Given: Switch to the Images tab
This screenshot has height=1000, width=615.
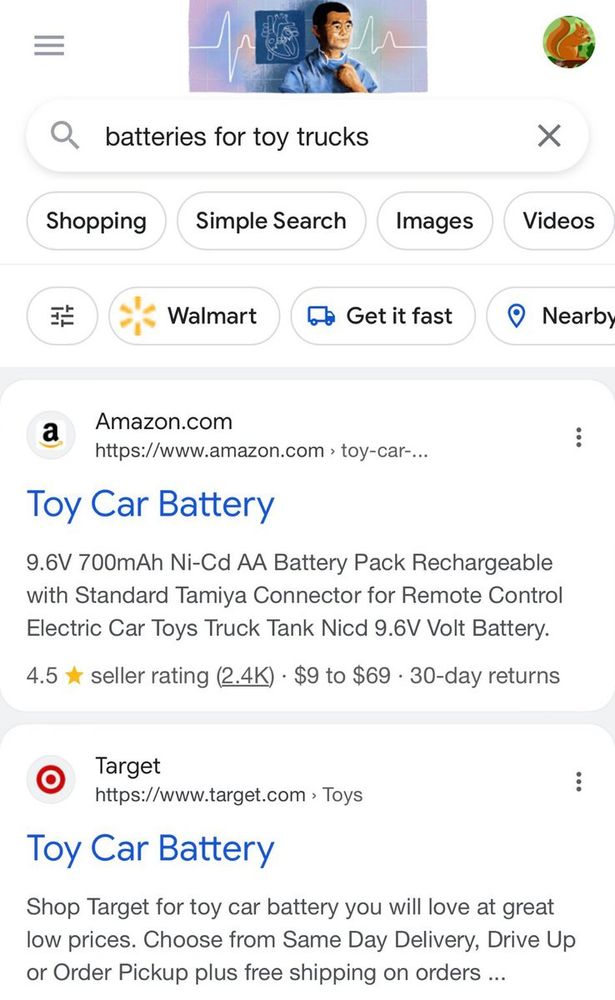Looking at the screenshot, I should point(434,221).
